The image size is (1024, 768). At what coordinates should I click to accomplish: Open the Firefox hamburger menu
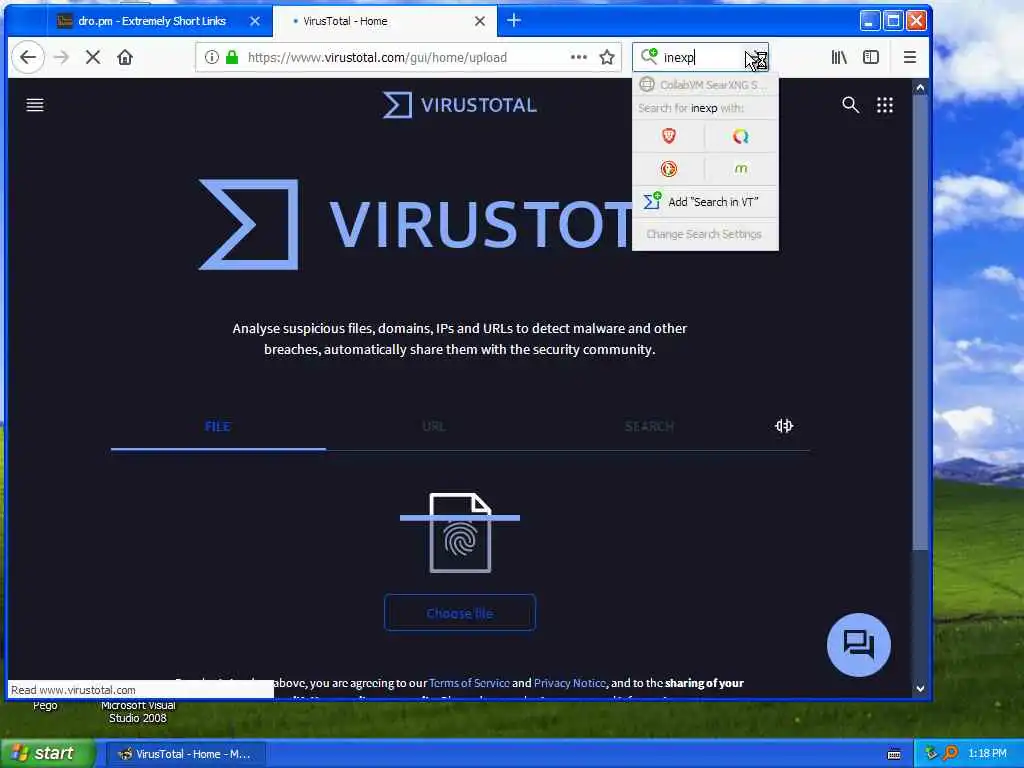910,57
